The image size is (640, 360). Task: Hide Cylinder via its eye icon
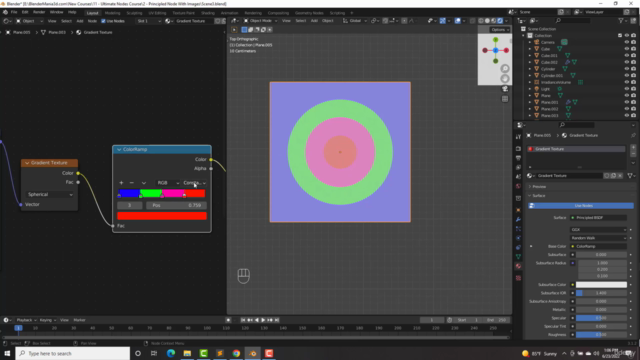click(x=627, y=69)
